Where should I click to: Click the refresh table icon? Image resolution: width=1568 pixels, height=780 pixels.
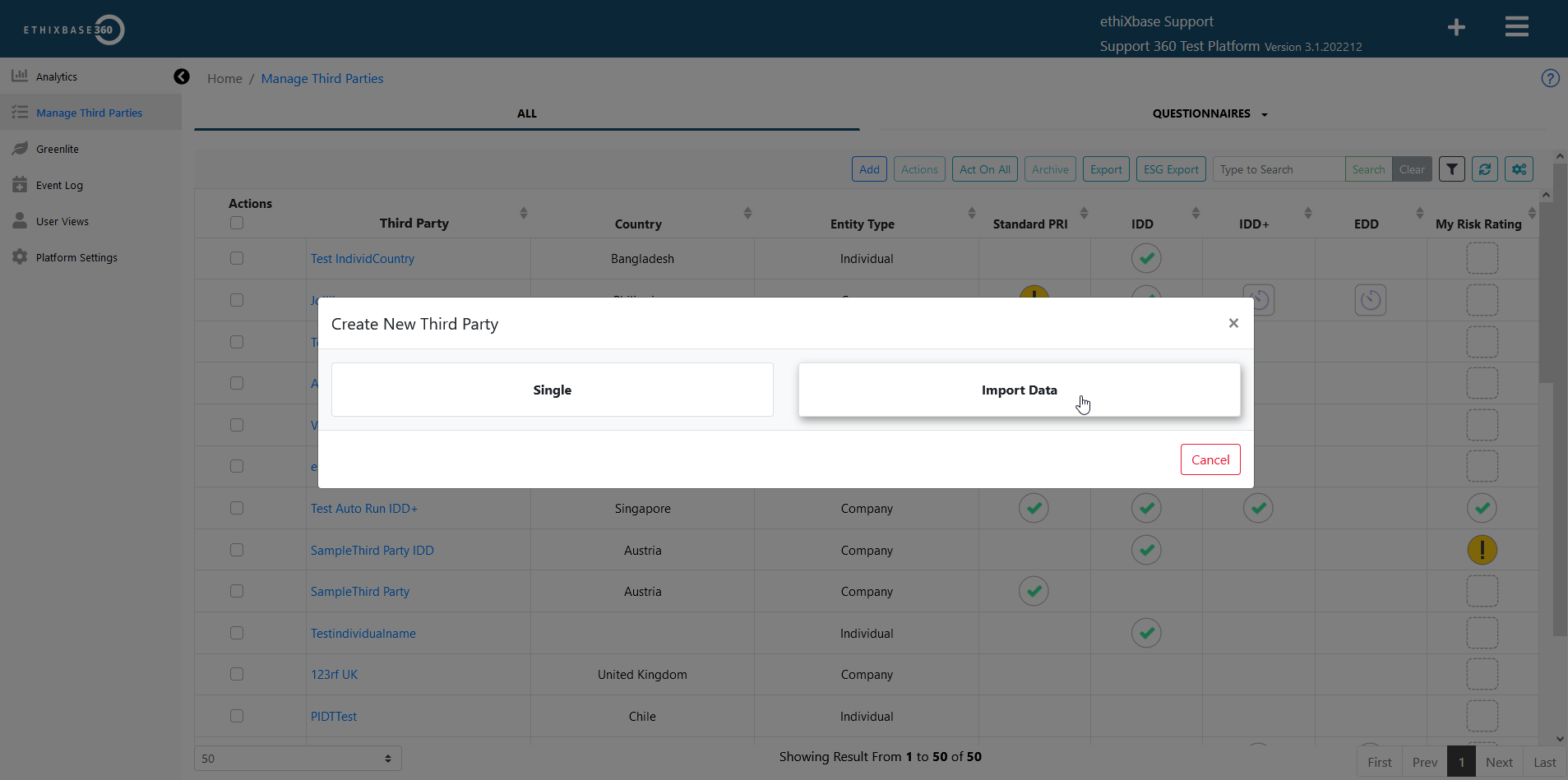[1485, 168]
